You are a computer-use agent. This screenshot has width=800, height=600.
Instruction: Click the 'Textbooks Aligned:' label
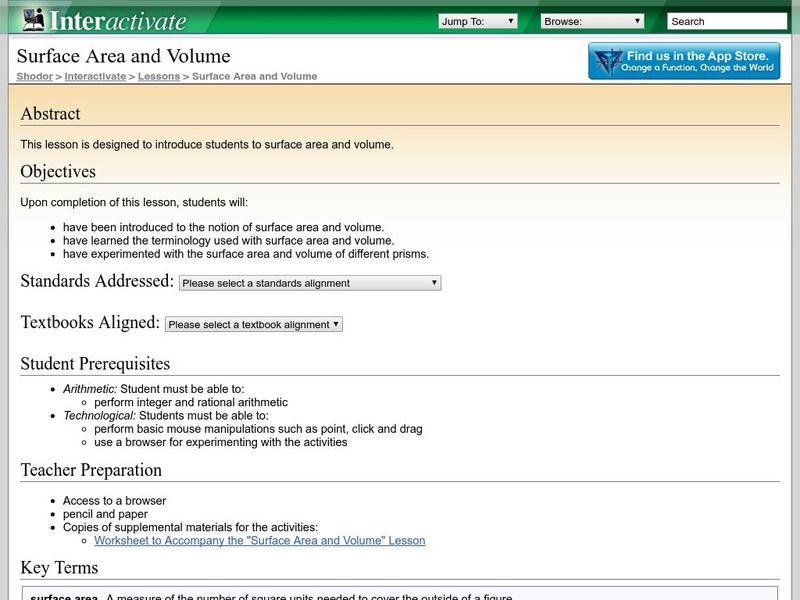tap(90, 323)
